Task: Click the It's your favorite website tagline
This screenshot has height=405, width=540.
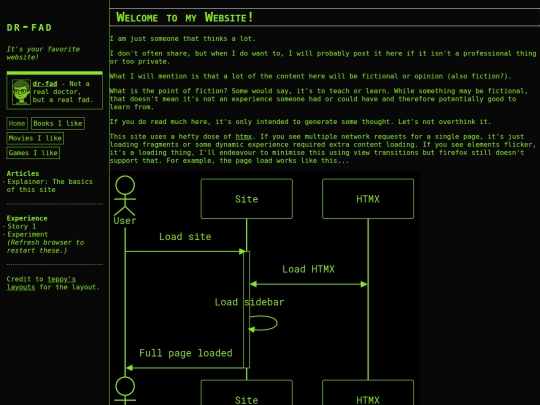Action: click(43, 53)
